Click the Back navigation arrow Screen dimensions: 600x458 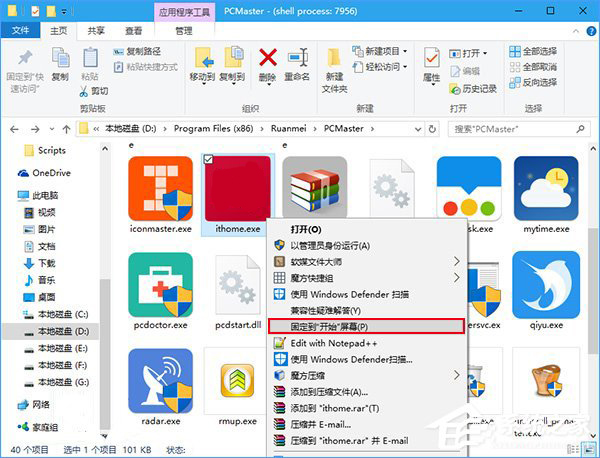coord(15,129)
